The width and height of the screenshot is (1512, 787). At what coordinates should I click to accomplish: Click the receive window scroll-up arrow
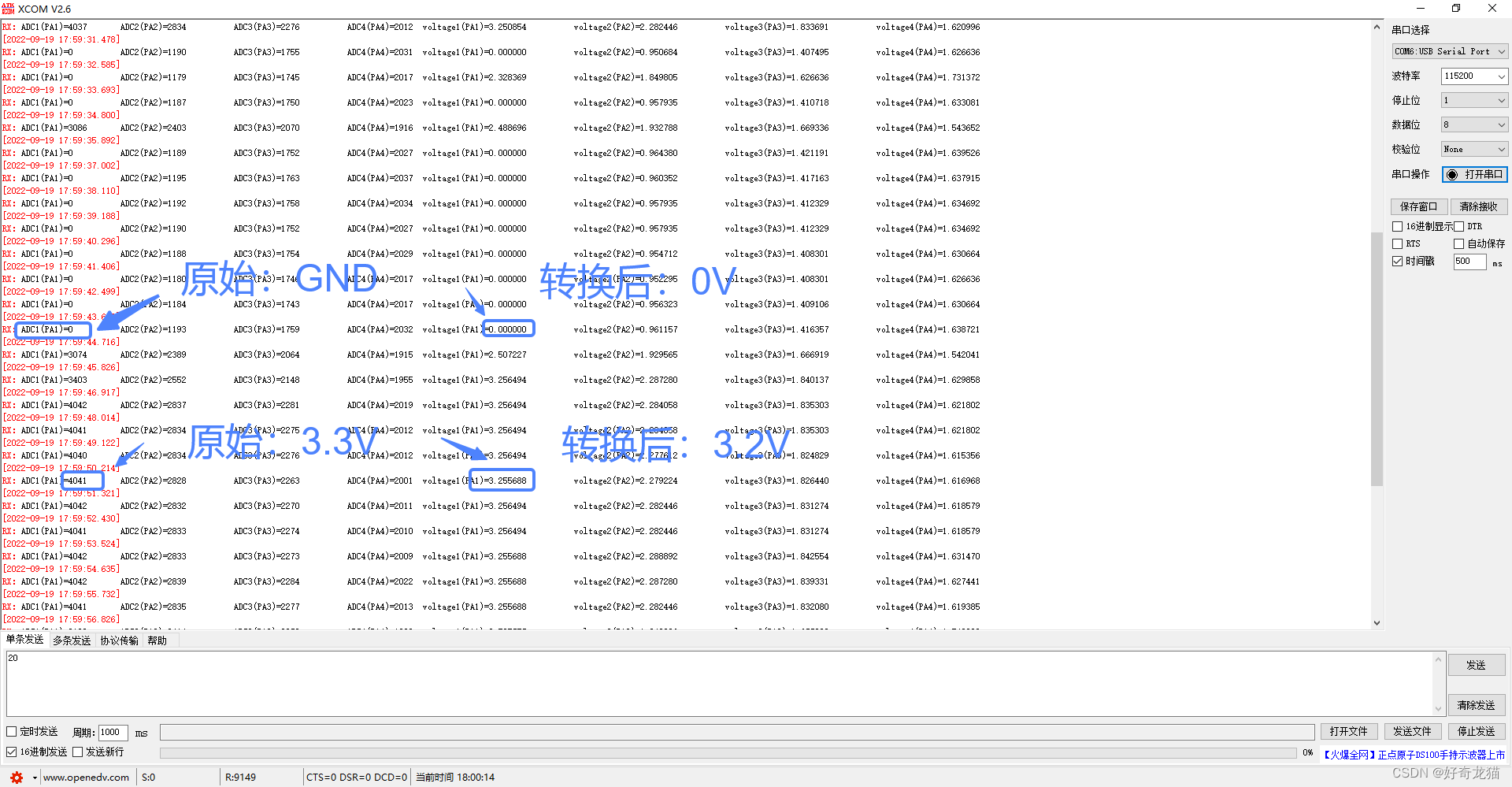coord(1377,27)
